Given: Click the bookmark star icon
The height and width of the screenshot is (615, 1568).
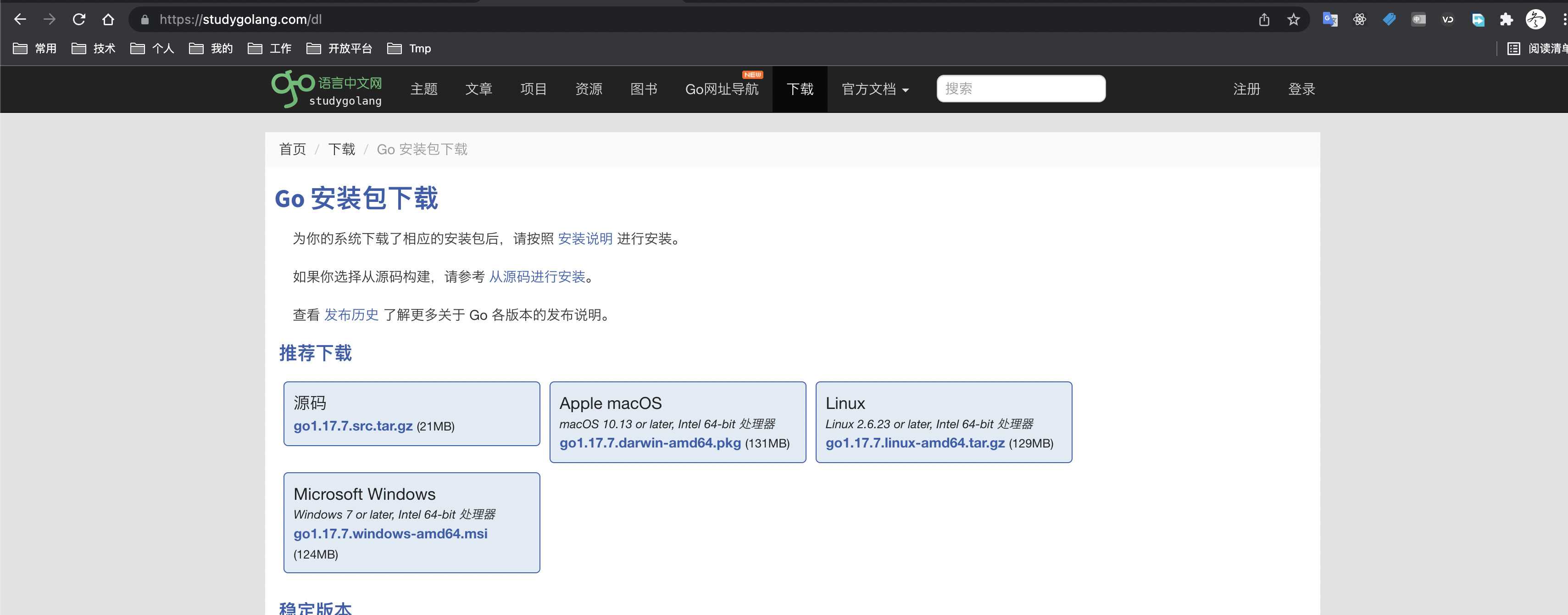Looking at the screenshot, I should (1294, 19).
